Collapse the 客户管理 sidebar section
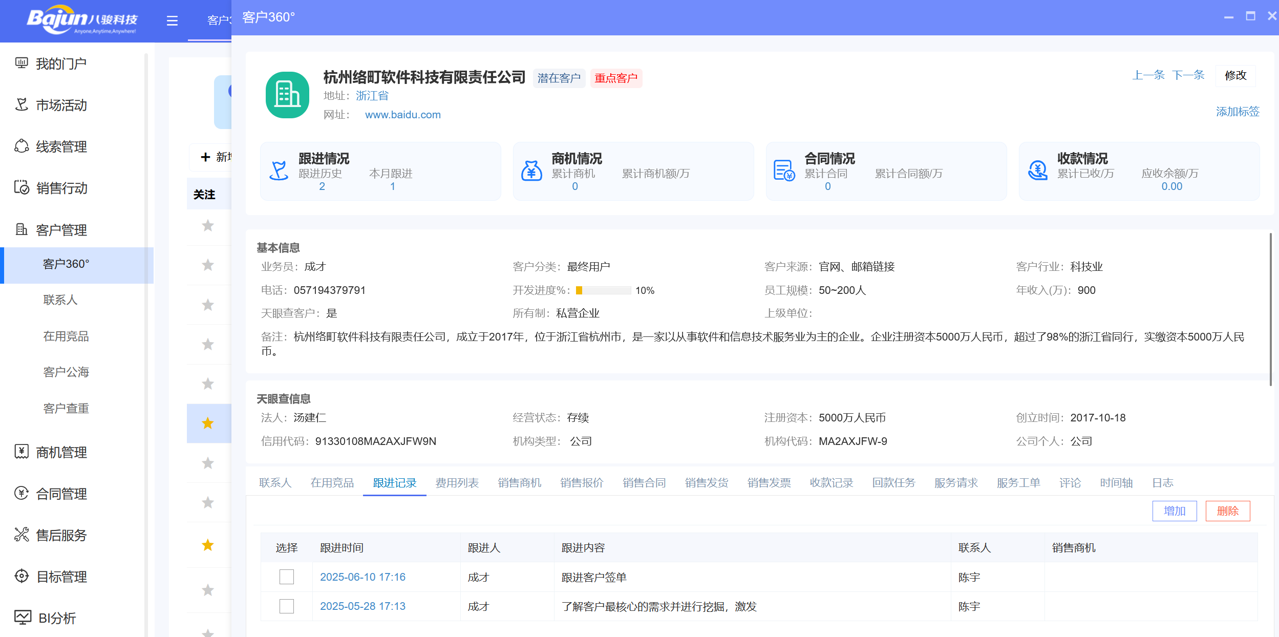1279x637 pixels. pos(61,230)
